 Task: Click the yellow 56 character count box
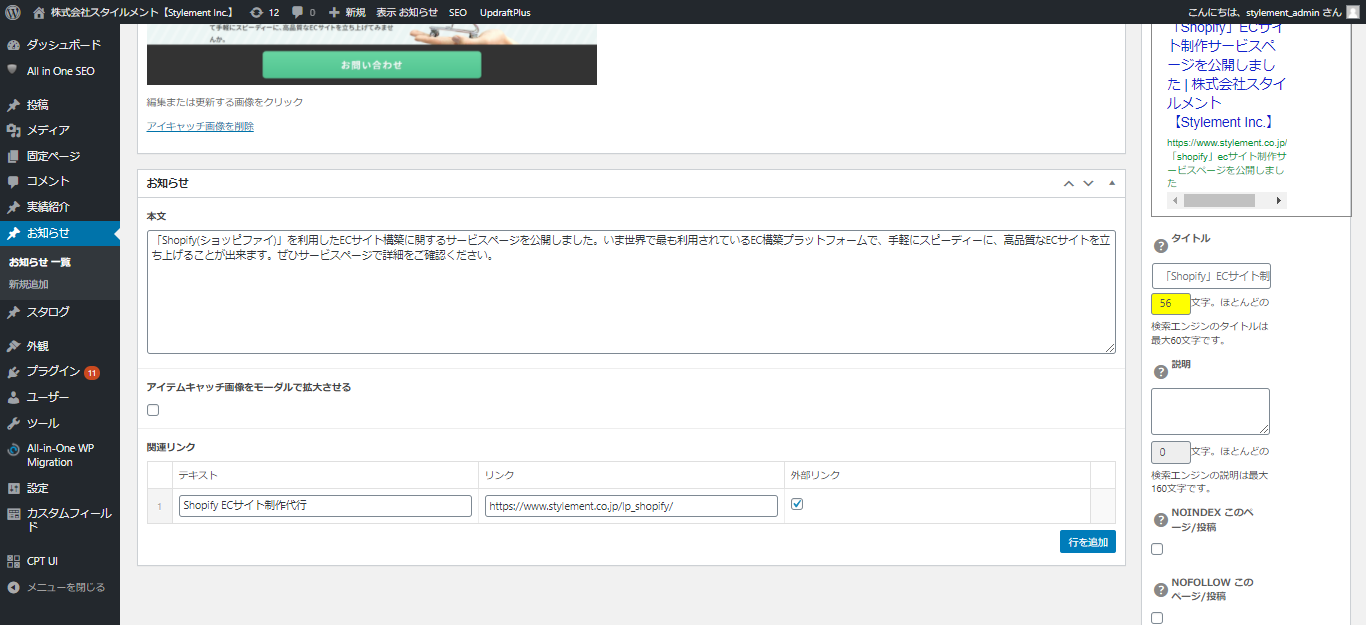coord(1171,303)
